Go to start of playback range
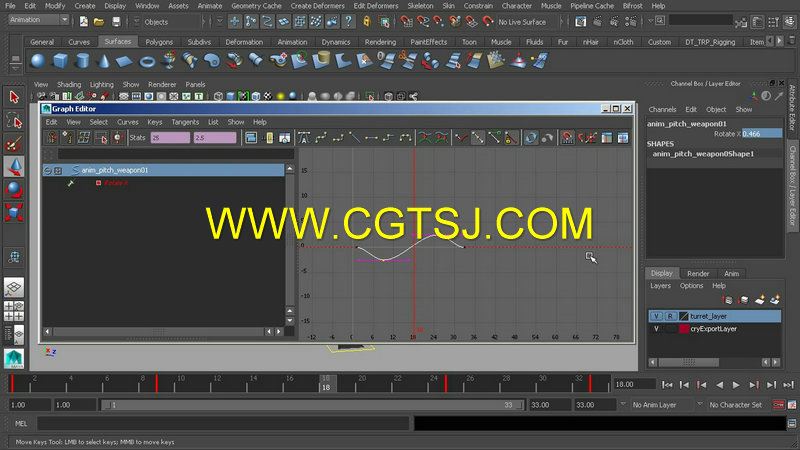Viewport: 800px width, 450px height. pos(667,385)
